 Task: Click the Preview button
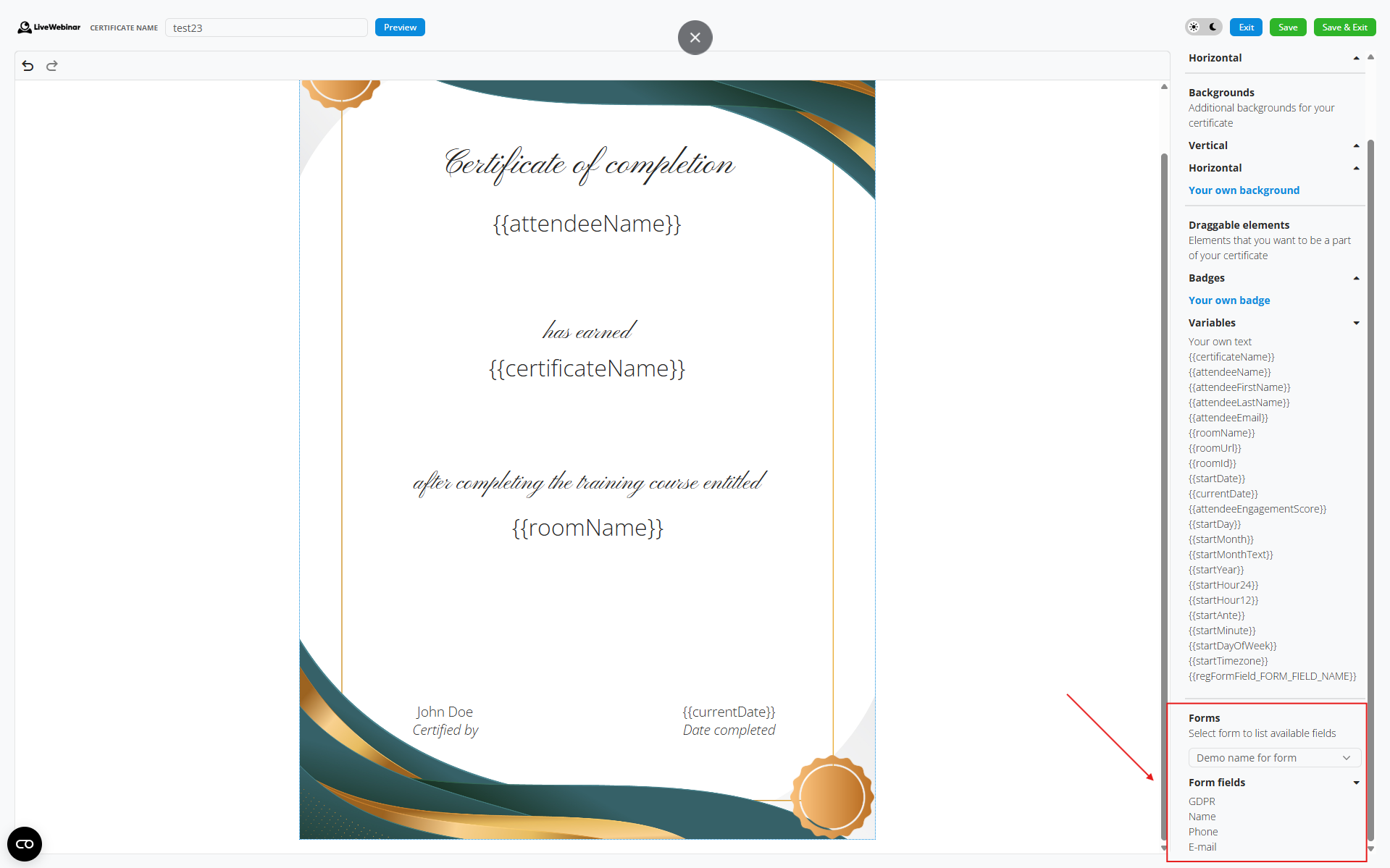[400, 28]
